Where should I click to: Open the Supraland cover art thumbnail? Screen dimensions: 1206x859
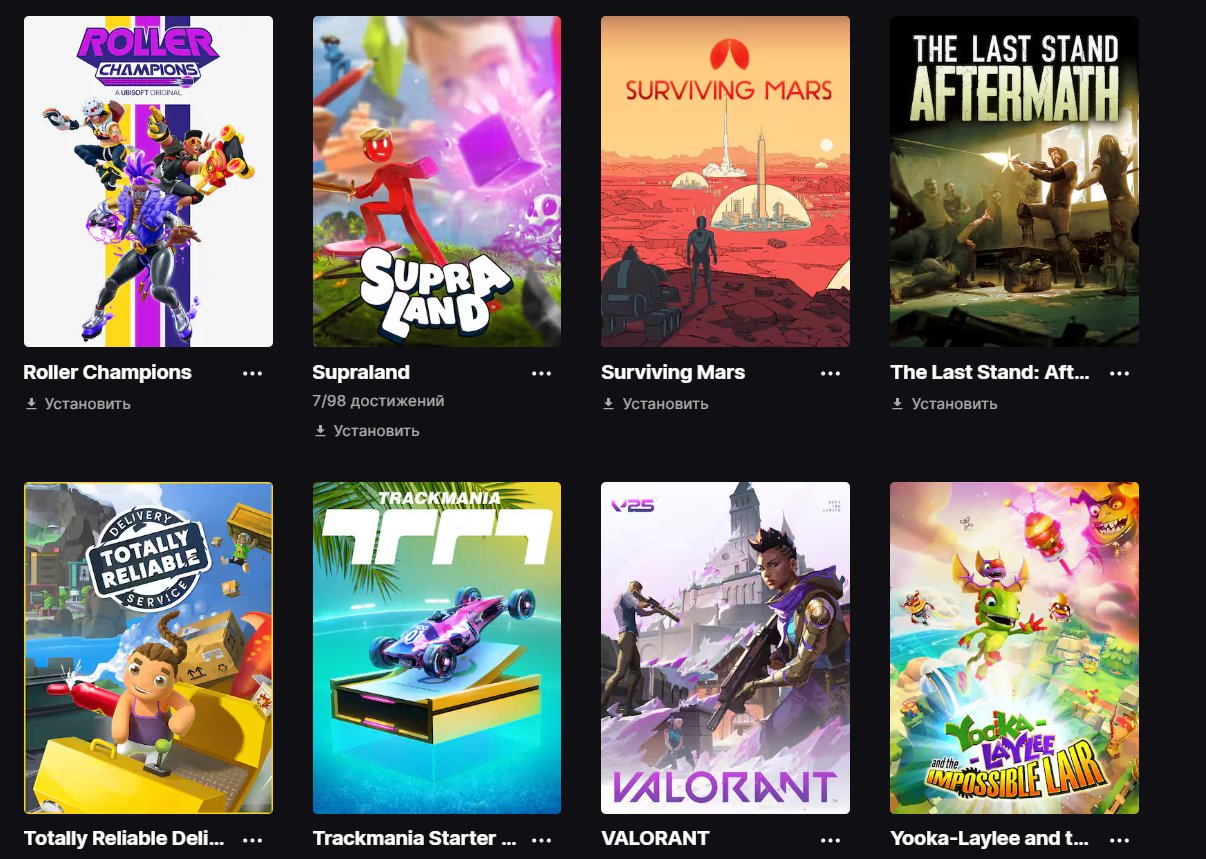point(437,181)
